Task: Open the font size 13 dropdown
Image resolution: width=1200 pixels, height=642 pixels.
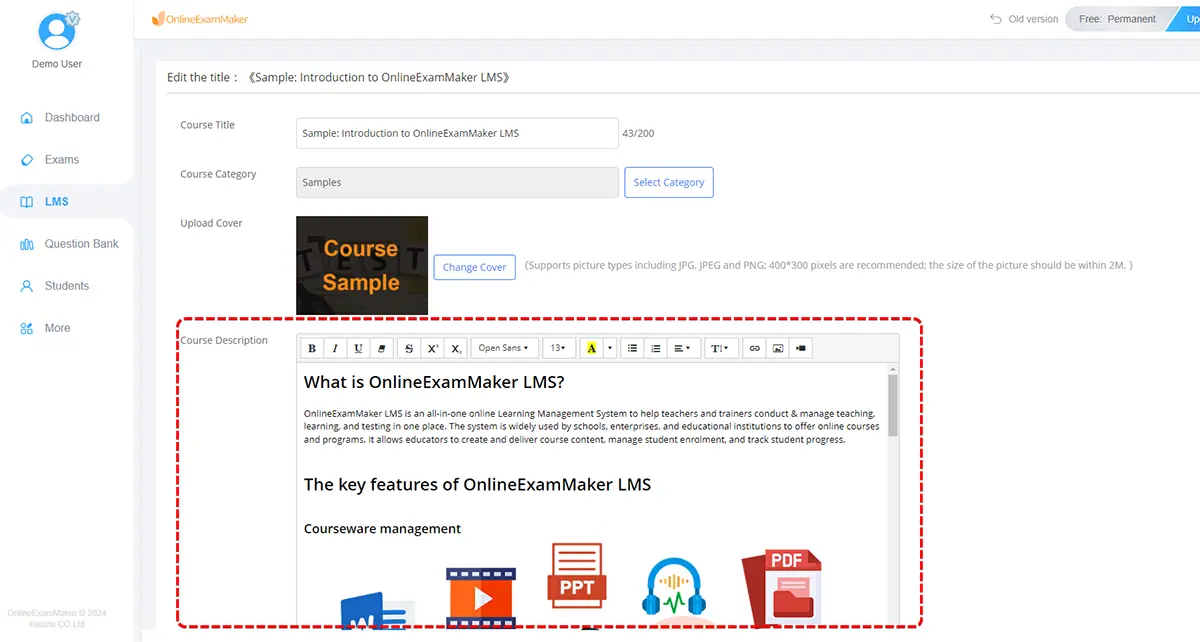Action: [x=557, y=348]
